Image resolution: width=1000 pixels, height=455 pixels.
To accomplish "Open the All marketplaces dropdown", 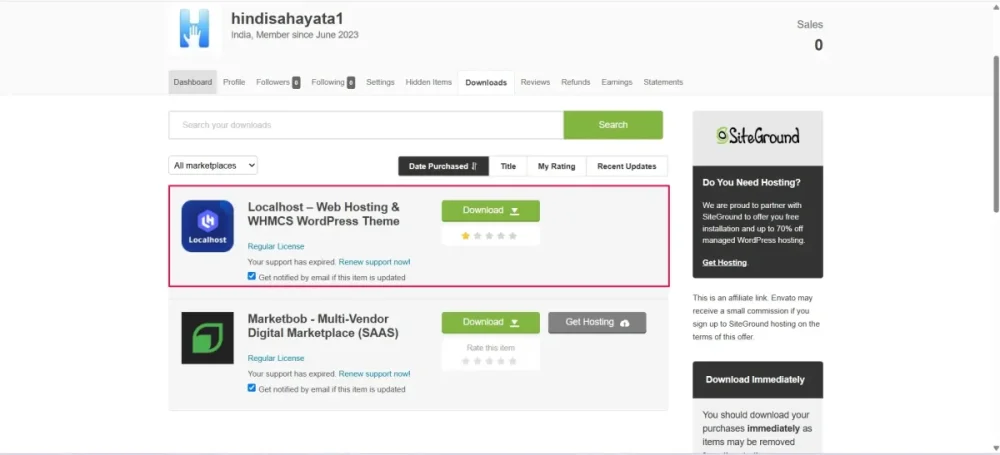I will click(x=213, y=165).
